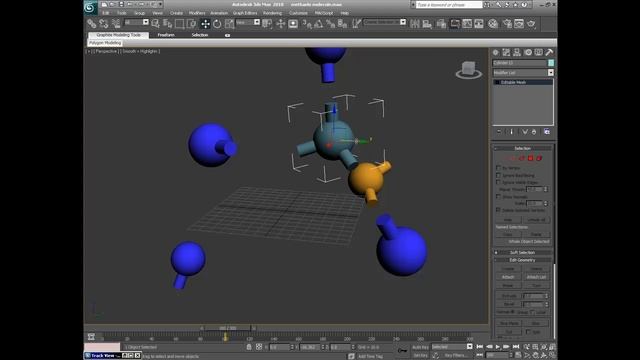Click the Attach List button
Viewport: 640px width, 360px height.
pos(536,277)
